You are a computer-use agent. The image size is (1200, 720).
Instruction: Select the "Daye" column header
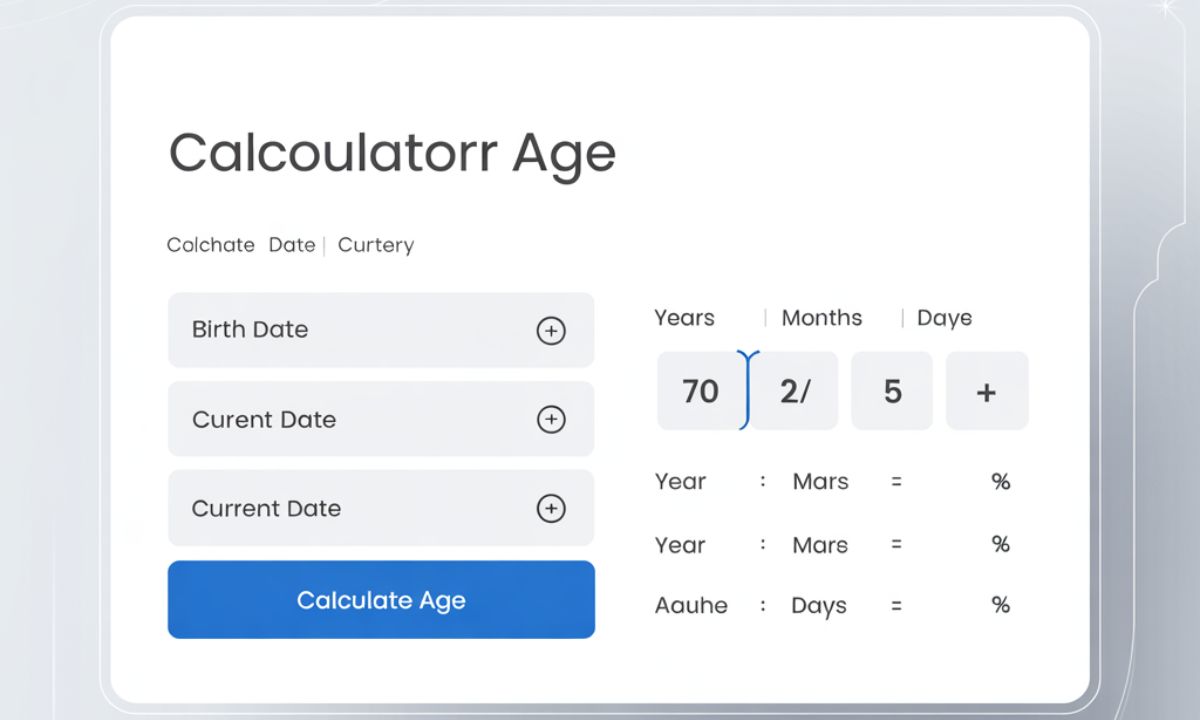pos(944,318)
